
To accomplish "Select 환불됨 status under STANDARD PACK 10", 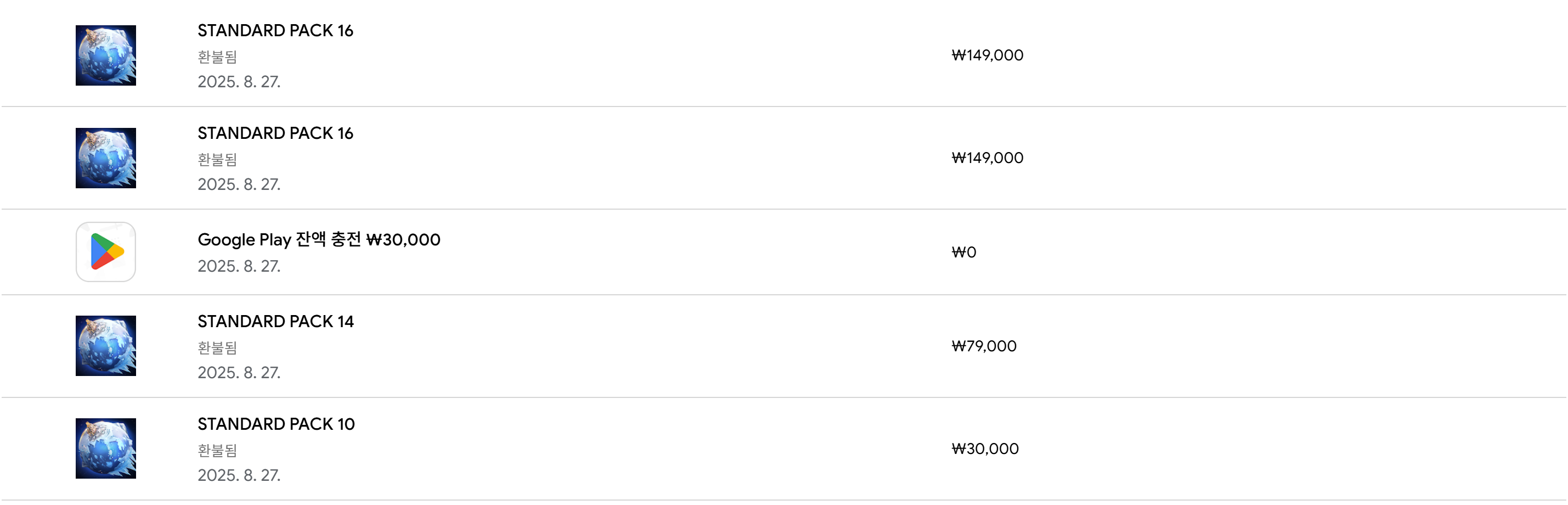I will 217,451.
